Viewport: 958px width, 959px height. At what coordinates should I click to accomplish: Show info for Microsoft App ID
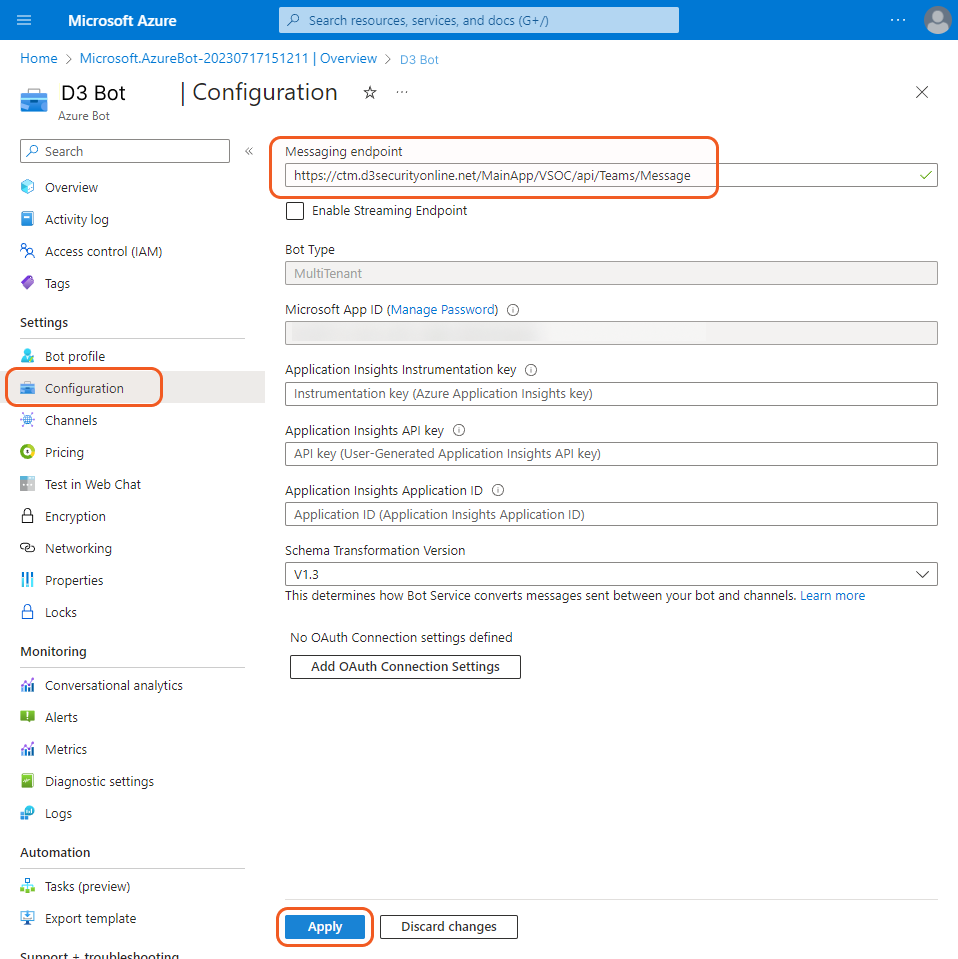coord(513,310)
